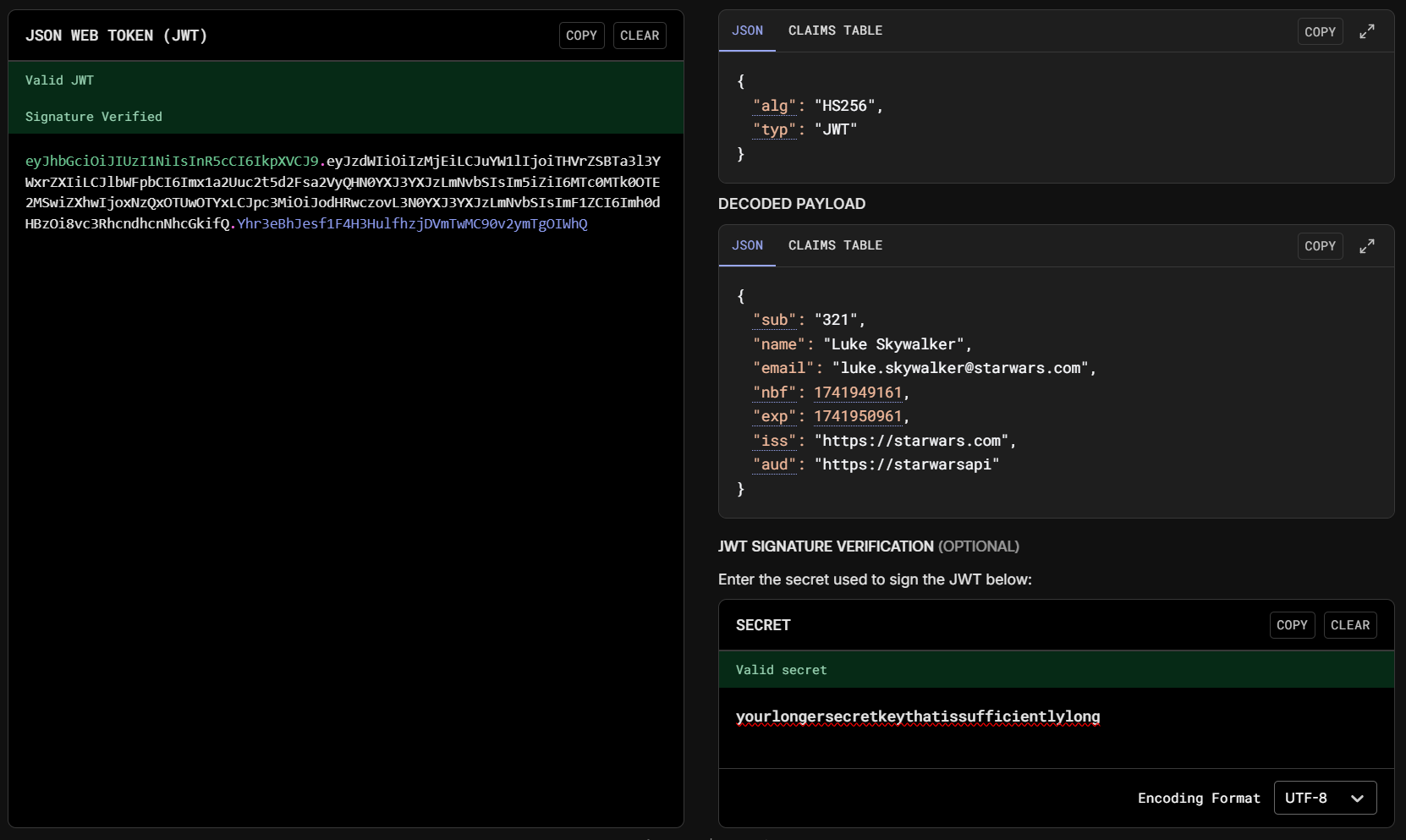Click the JWT Signature Verification heading
1406x840 pixels.
(869, 546)
